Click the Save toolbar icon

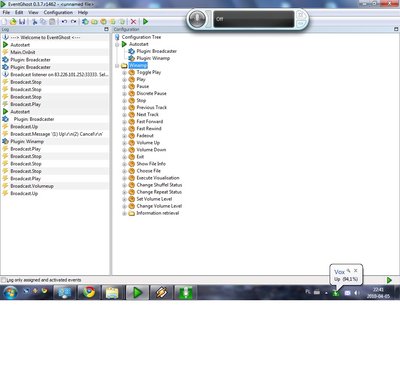[x=22, y=22]
